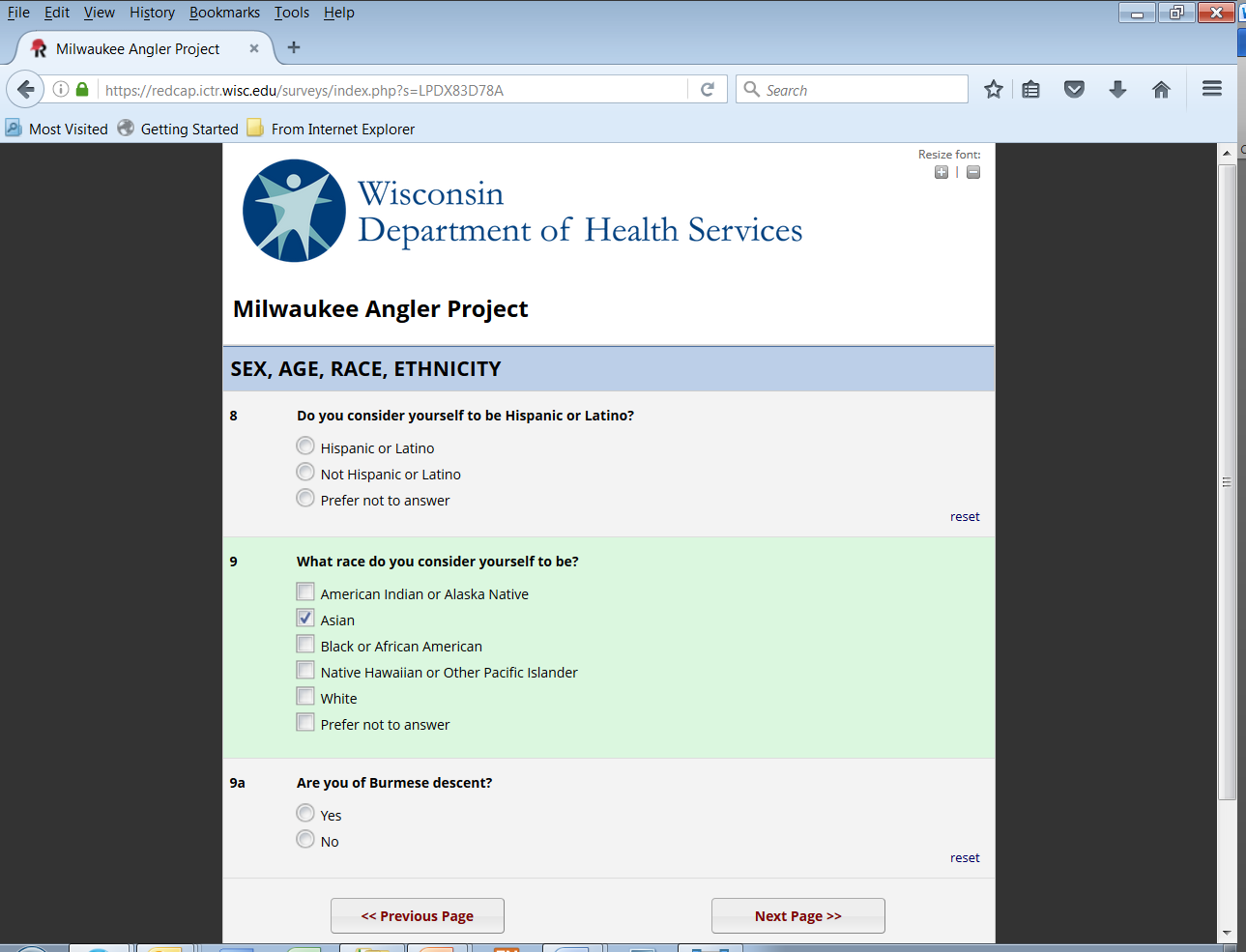Show site information icon in address bar

pos(61,90)
